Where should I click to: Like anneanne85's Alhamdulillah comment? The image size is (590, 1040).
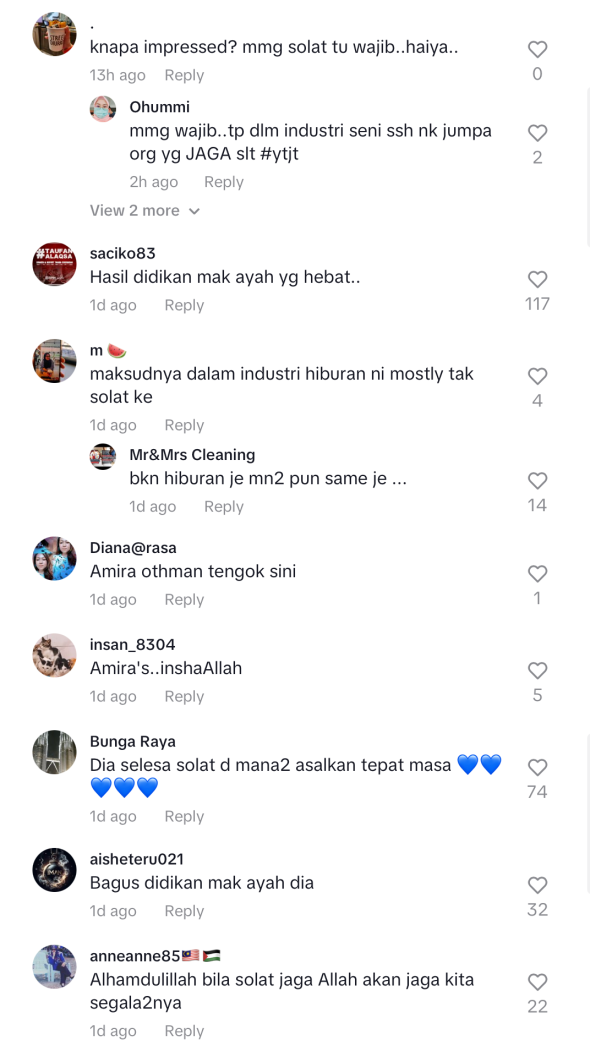click(537, 982)
